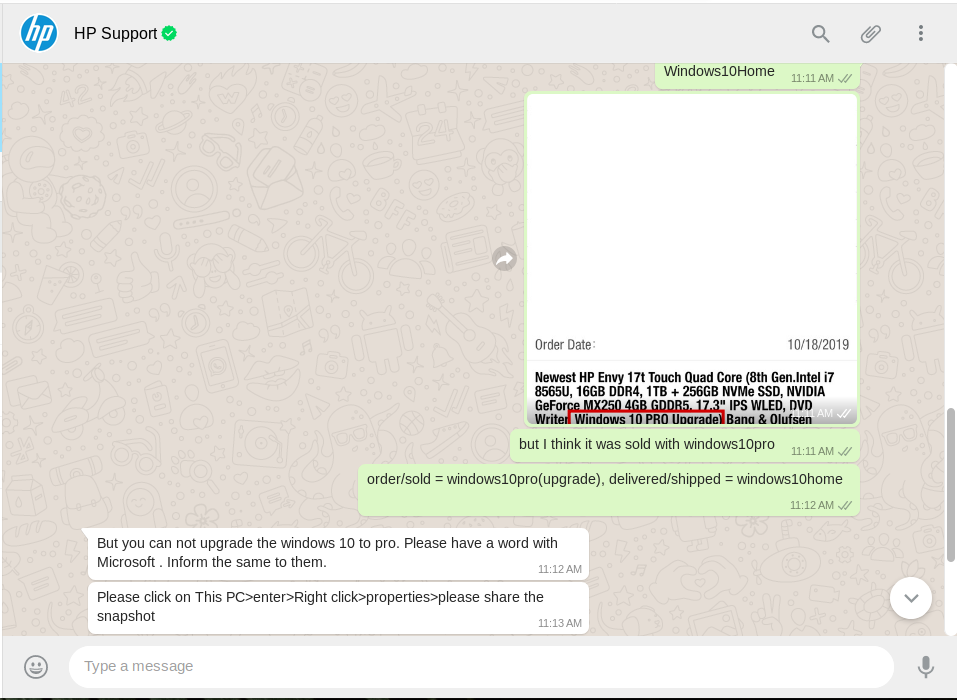Screen dimensions: 957x700
Task: Click the read-receipt ticks on the Windows10Home message
Action: click(845, 78)
